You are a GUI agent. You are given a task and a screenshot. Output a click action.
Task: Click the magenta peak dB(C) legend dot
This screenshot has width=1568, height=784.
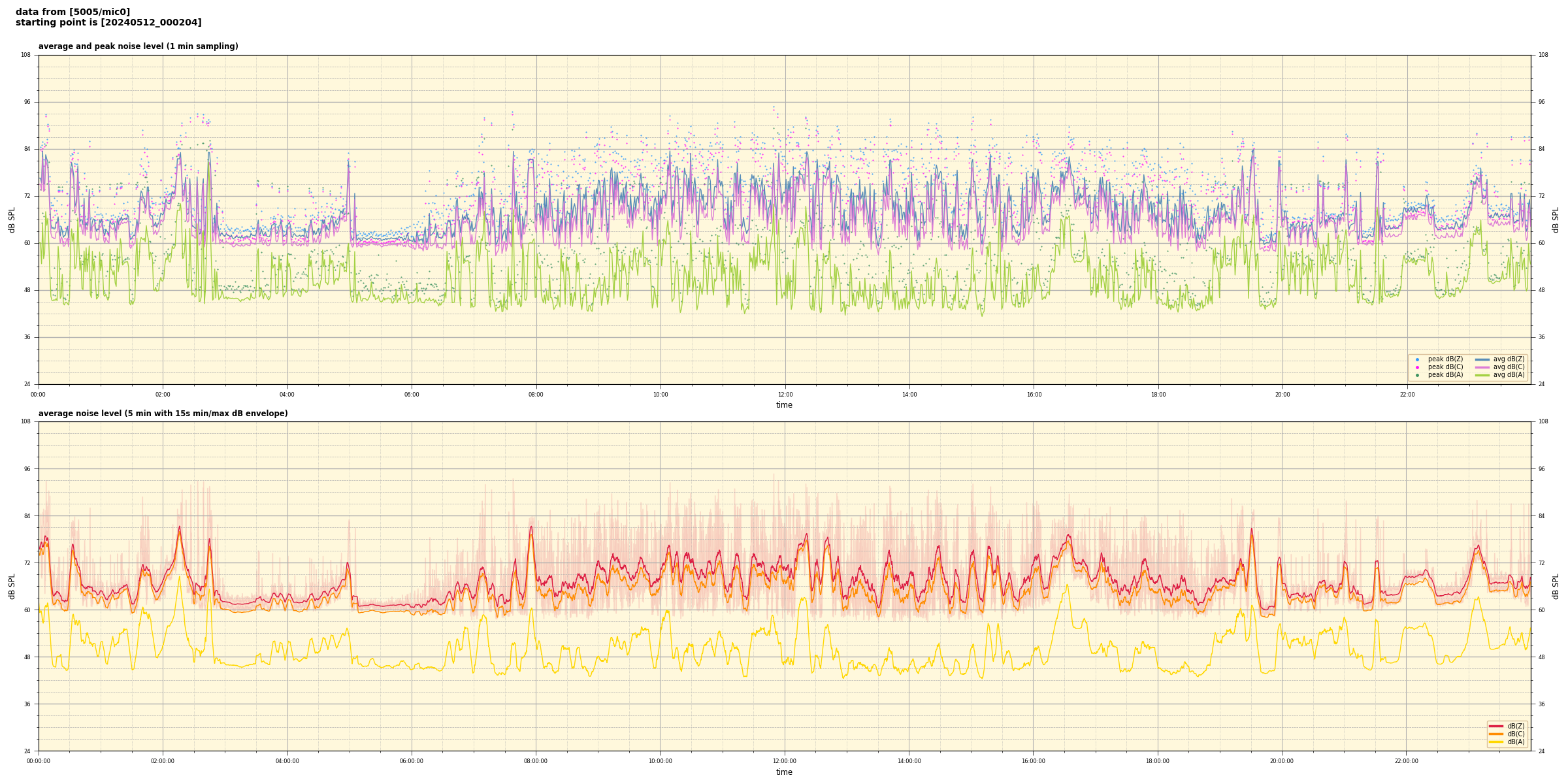(1417, 367)
